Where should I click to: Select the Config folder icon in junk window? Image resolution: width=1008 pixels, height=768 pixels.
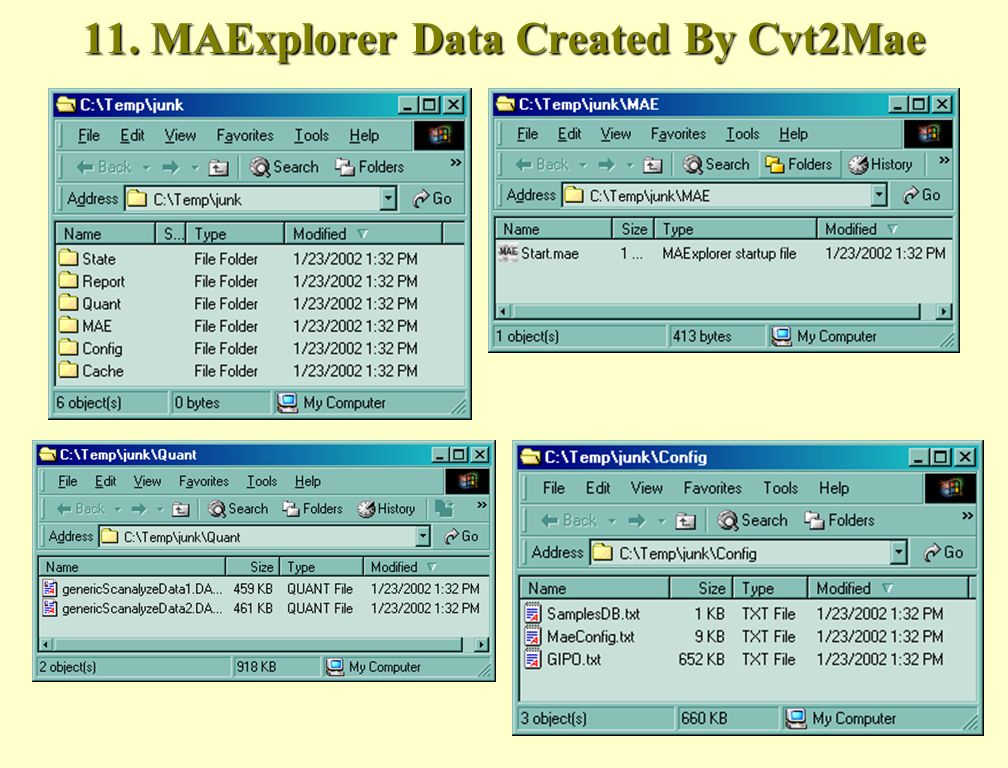coord(68,348)
